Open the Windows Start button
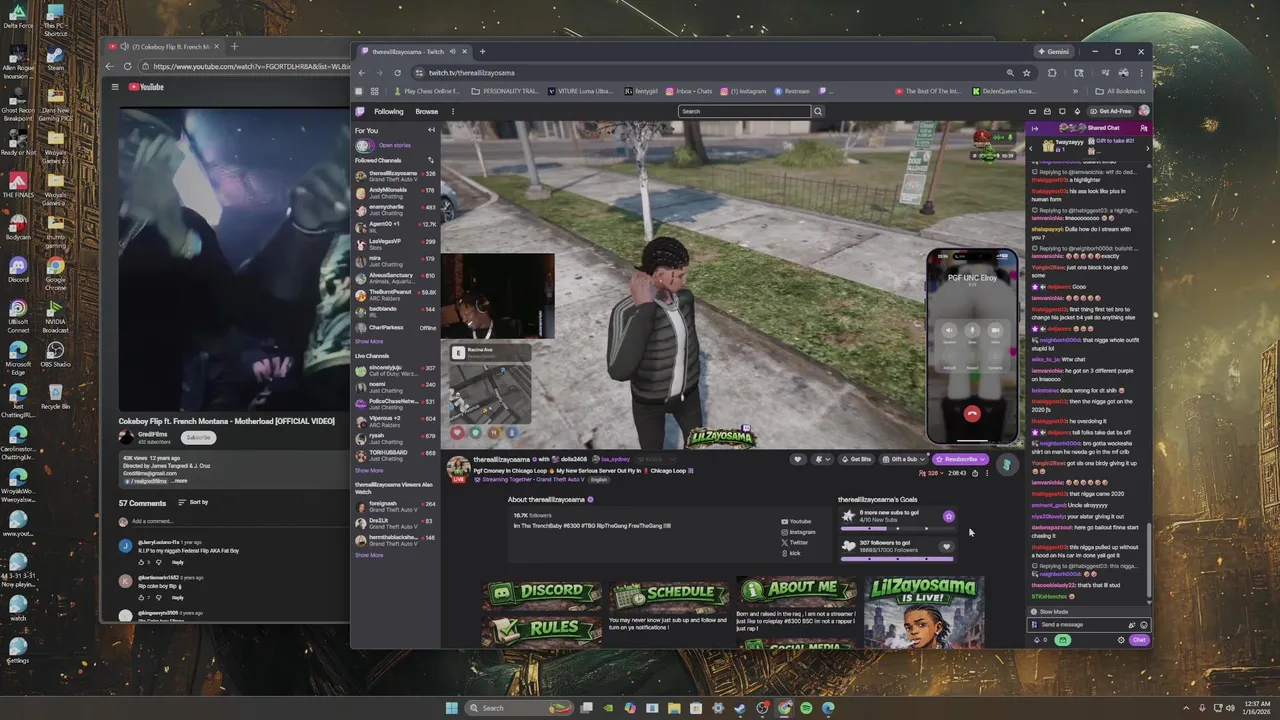This screenshot has width=1280, height=720. (451, 708)
